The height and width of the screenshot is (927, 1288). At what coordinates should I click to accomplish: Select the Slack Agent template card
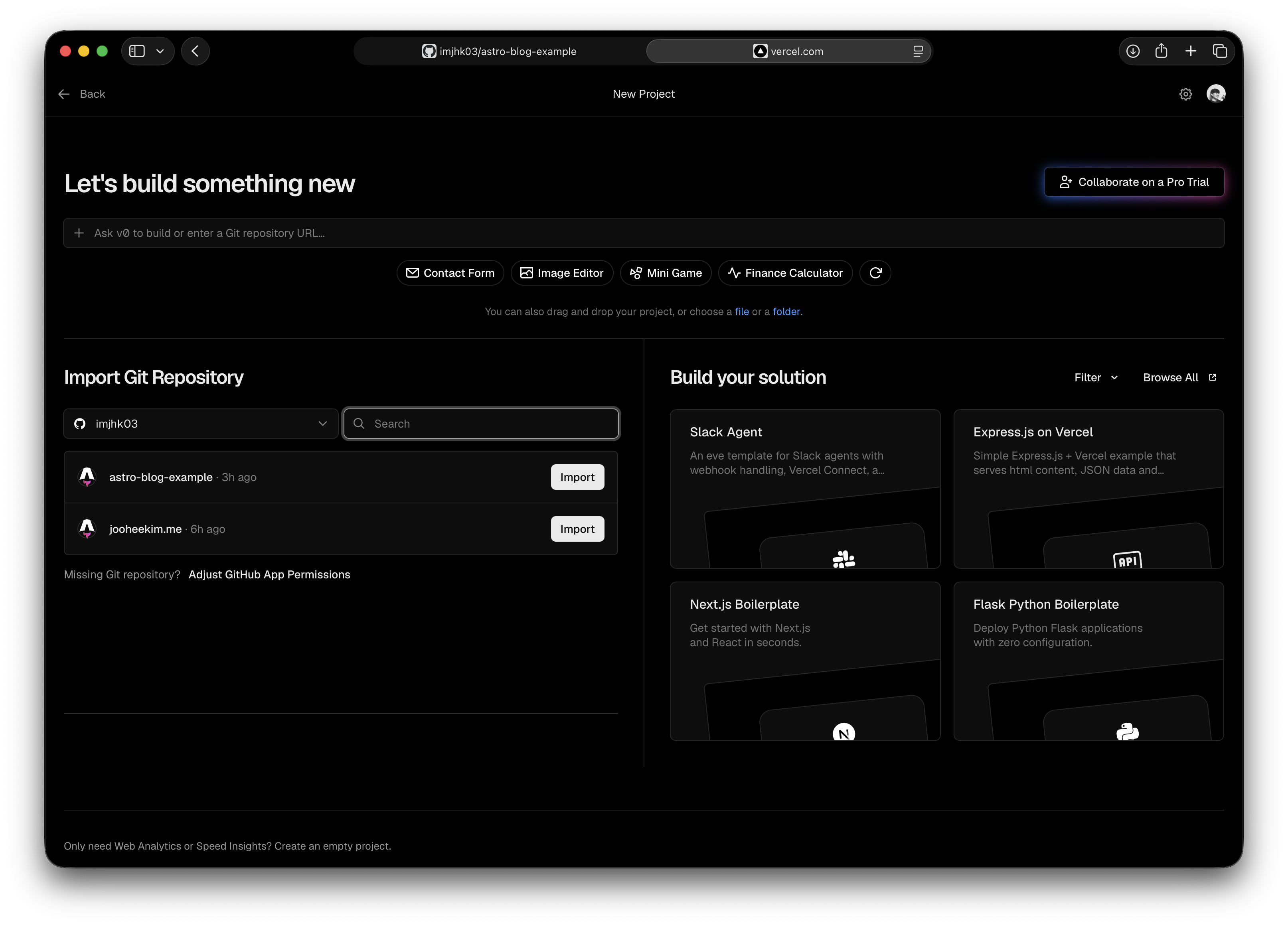pos(805,489)
